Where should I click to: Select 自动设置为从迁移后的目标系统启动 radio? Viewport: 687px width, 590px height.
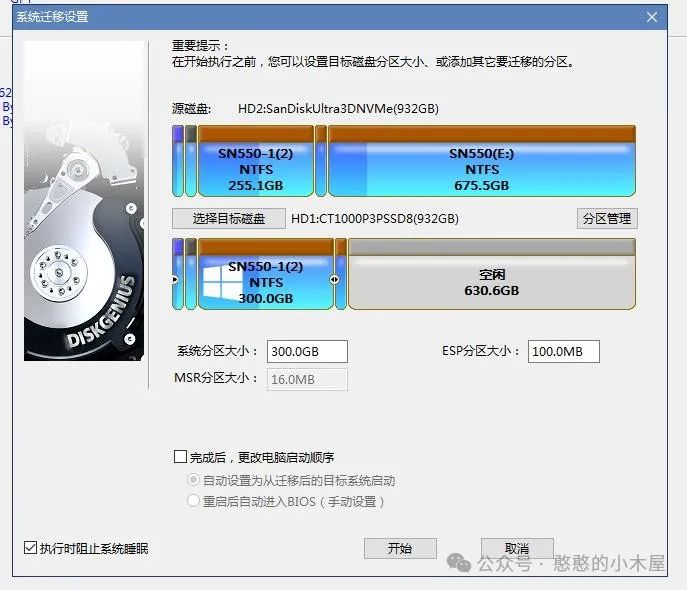(x=193, y=480)
